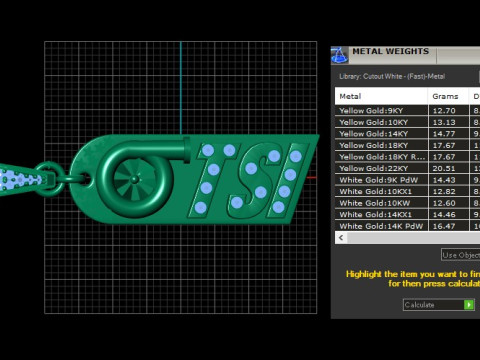This screenshot has height=360, width=480.
Task: Click the Metal Weights panel title
Action: [391, 51]
